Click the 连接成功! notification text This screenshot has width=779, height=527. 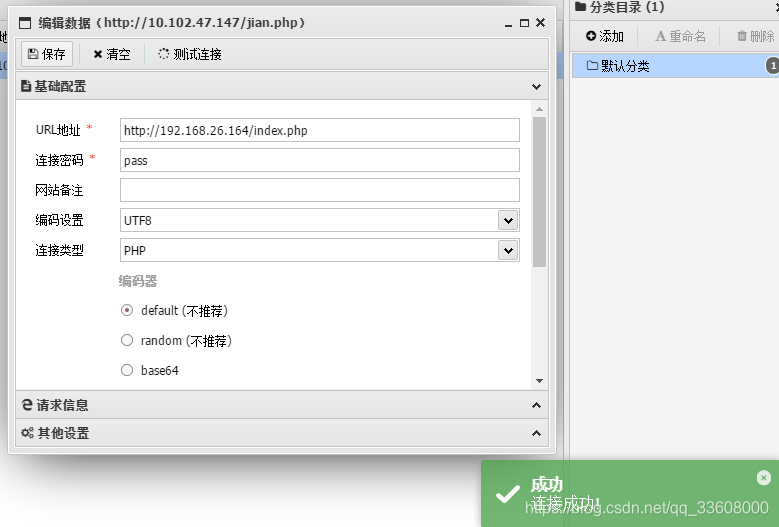pyautogui.click(x=566, y=503)
